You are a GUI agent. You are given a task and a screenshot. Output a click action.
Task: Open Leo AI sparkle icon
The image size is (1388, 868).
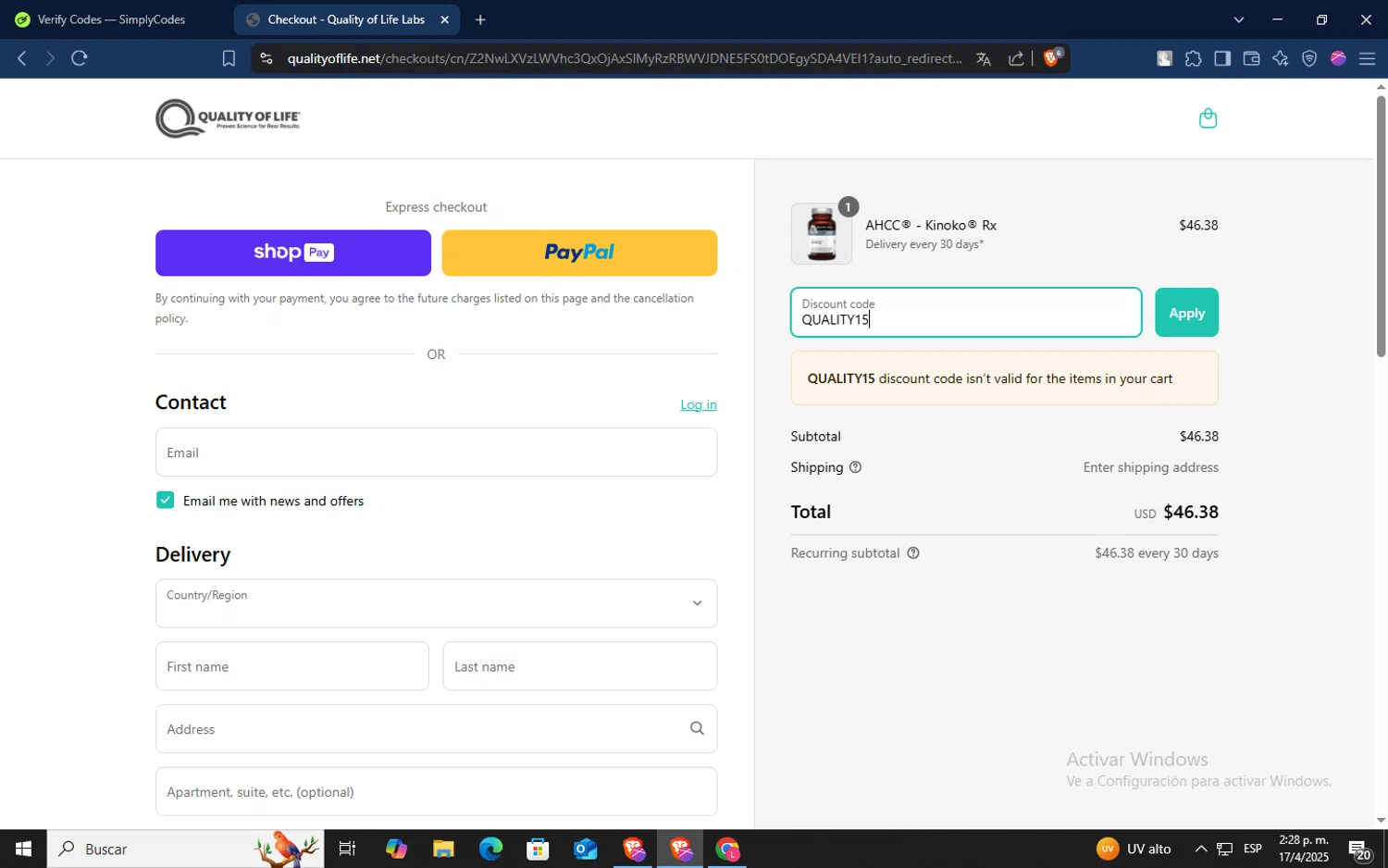1280,58
